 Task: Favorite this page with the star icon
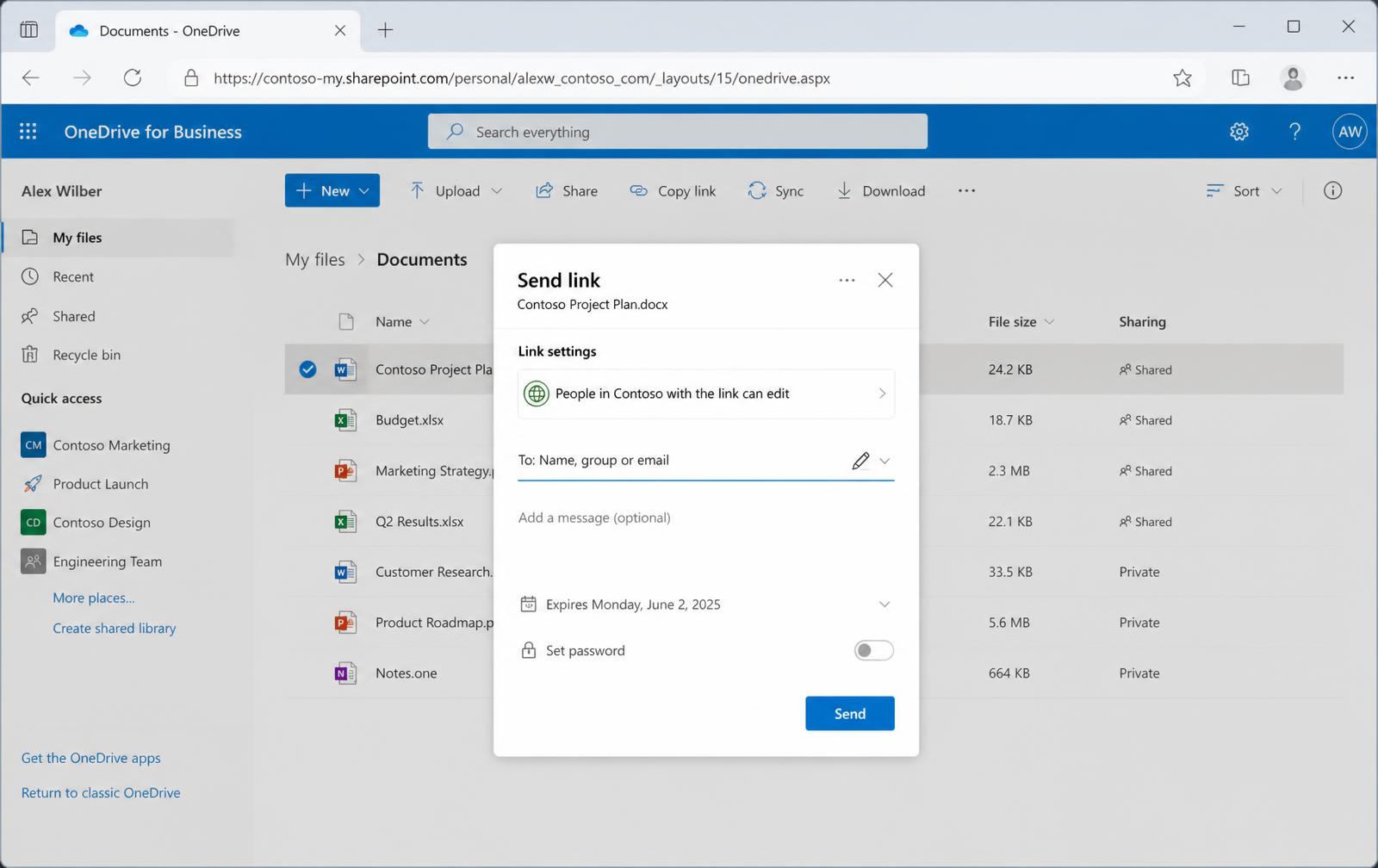point(1182,78)
